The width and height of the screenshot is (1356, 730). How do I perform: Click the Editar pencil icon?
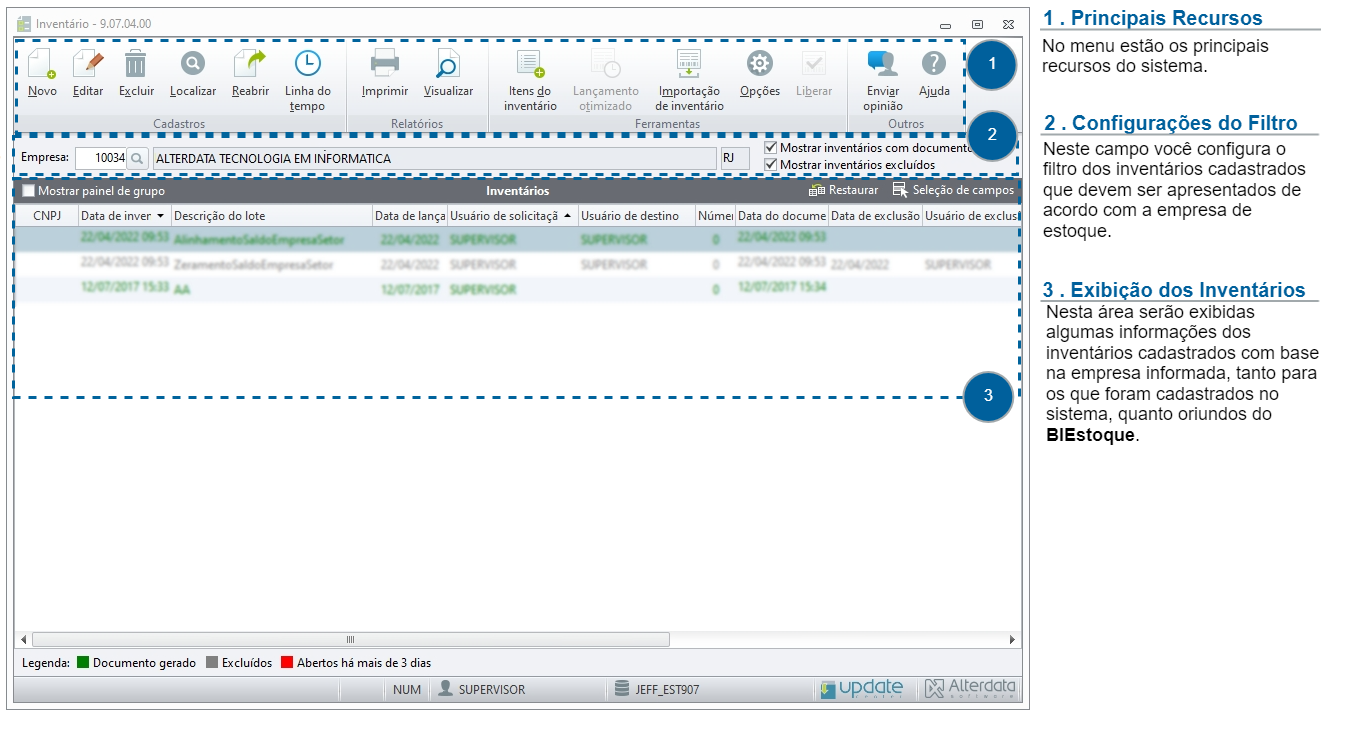click(88, 66)
